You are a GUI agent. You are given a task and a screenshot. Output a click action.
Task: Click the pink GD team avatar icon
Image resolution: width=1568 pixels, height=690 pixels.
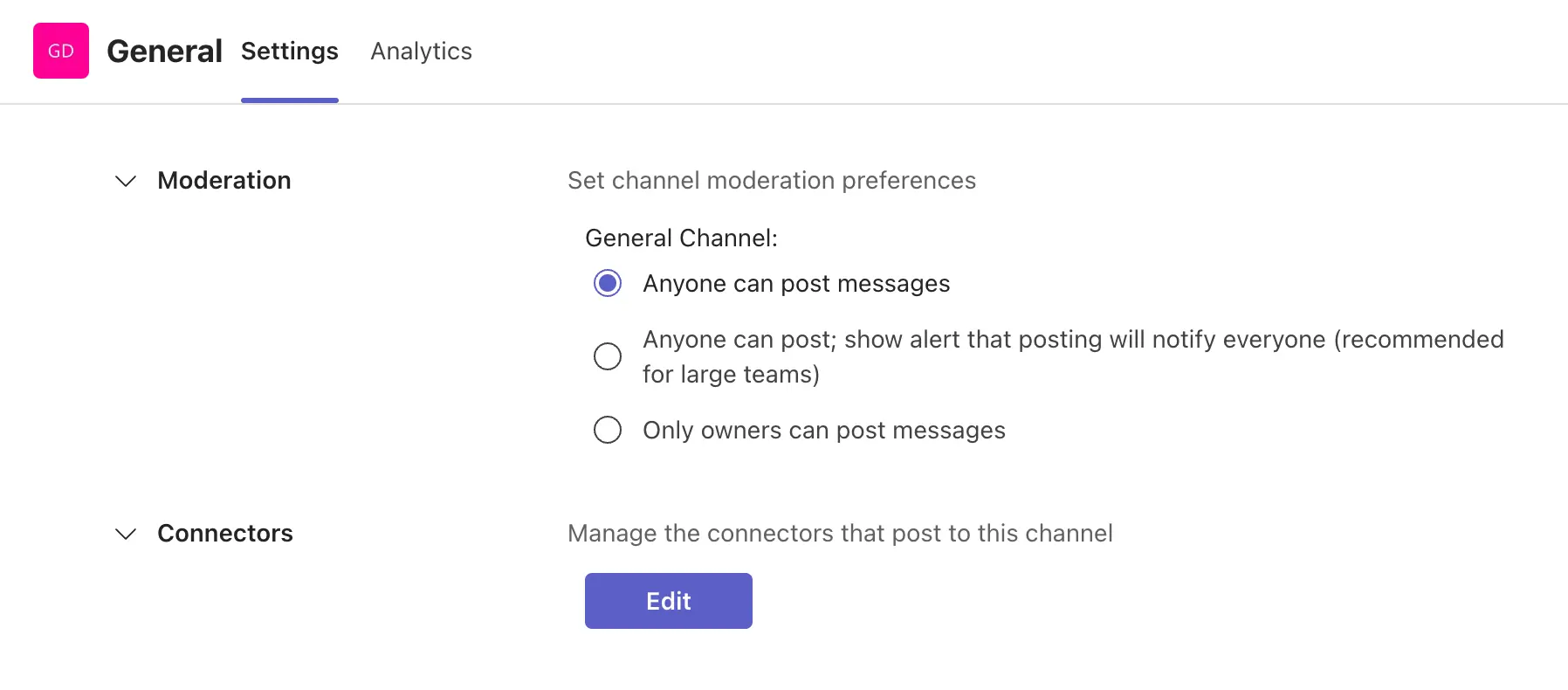coord(61,51)
